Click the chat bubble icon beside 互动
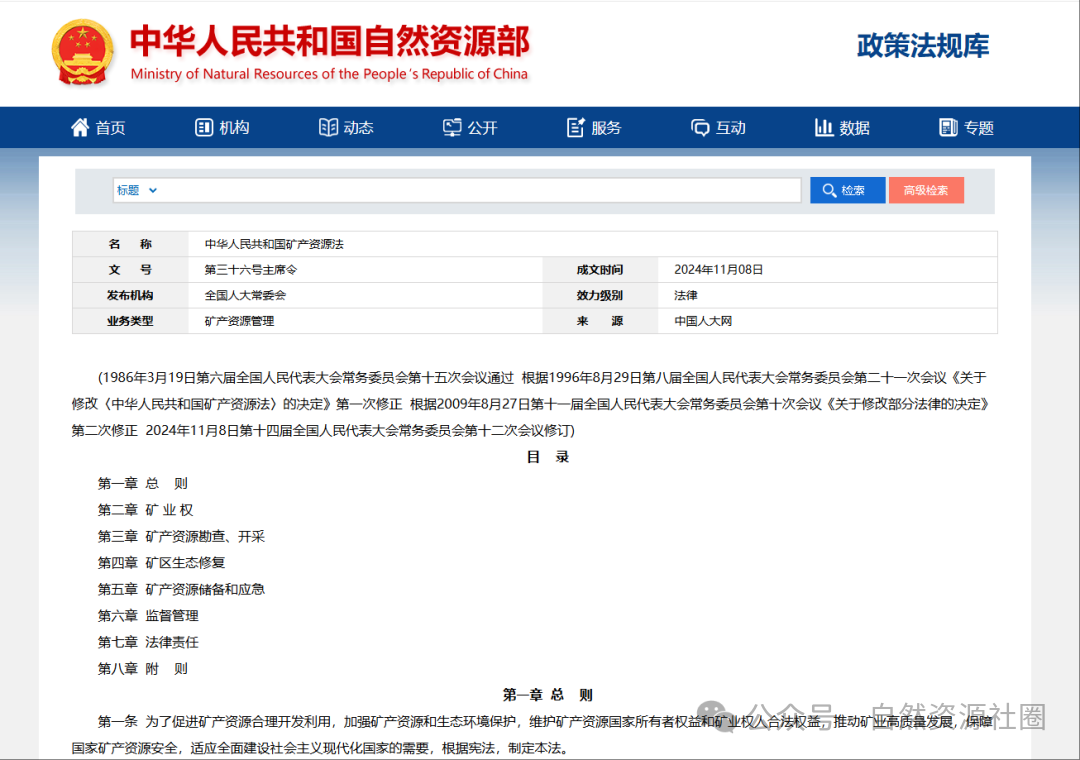This screenshot has height=760, width=1080. [700, 128]
